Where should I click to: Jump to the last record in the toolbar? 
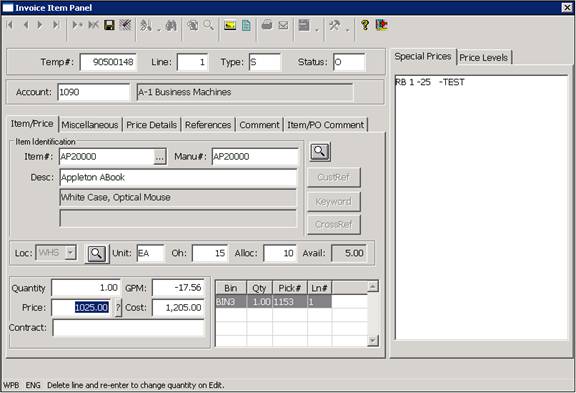(x=56, y=25)
